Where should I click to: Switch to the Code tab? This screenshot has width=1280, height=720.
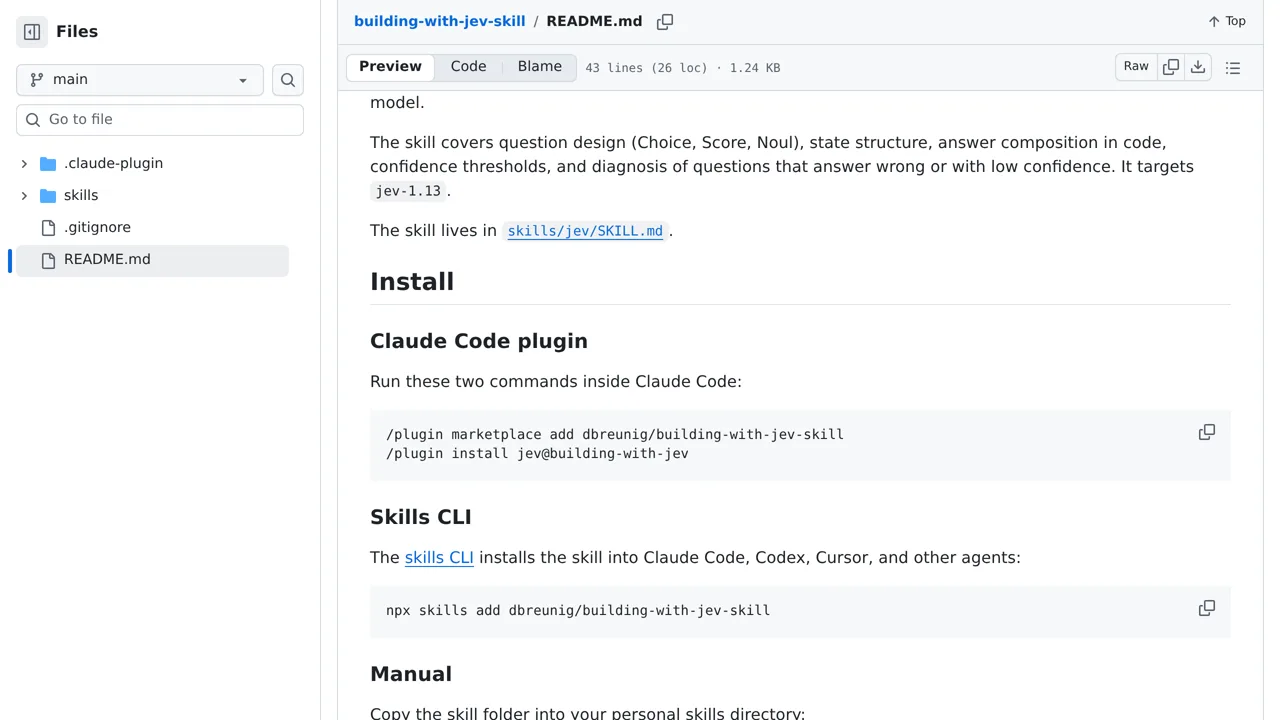[468, 67]
